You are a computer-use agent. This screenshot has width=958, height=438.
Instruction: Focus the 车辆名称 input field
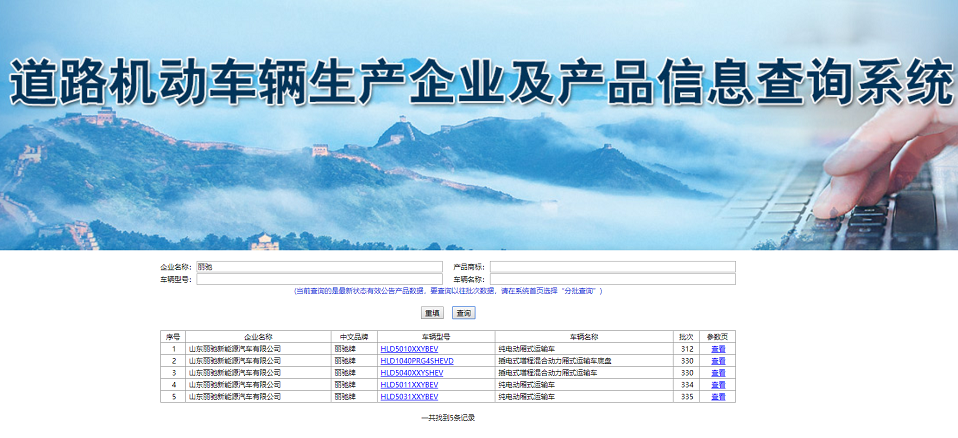(613, 279)
